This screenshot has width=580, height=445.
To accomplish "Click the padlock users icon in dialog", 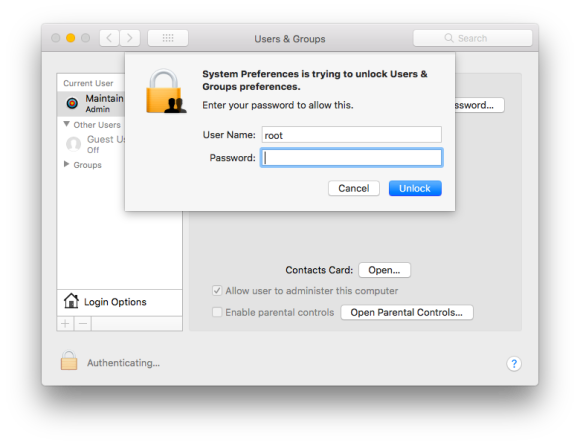I will pos(165,91).
